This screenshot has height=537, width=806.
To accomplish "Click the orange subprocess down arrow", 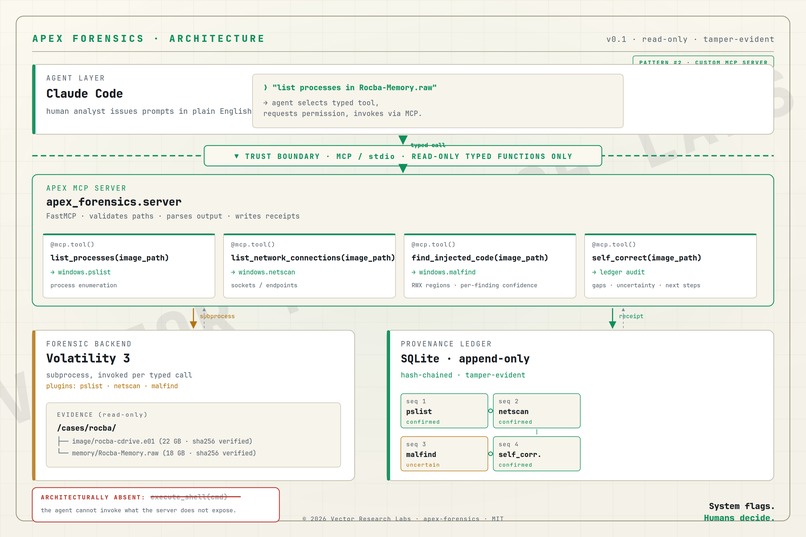I will (193, 318).
